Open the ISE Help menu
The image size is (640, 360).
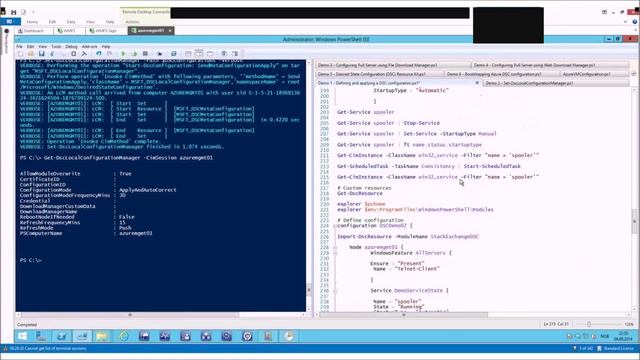[x=106, y=47]
